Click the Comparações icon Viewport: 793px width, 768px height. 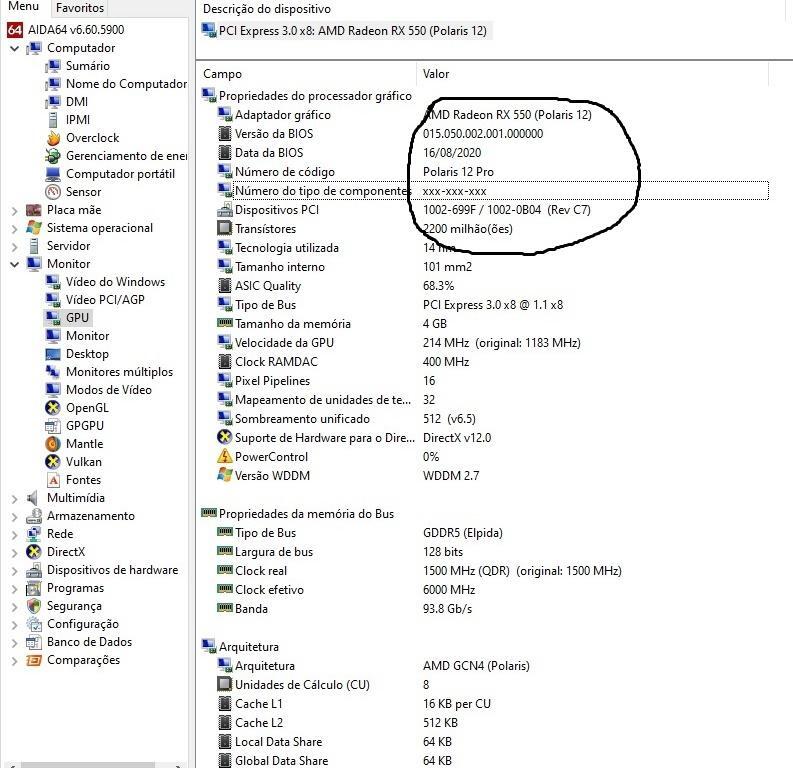[34, 660]
